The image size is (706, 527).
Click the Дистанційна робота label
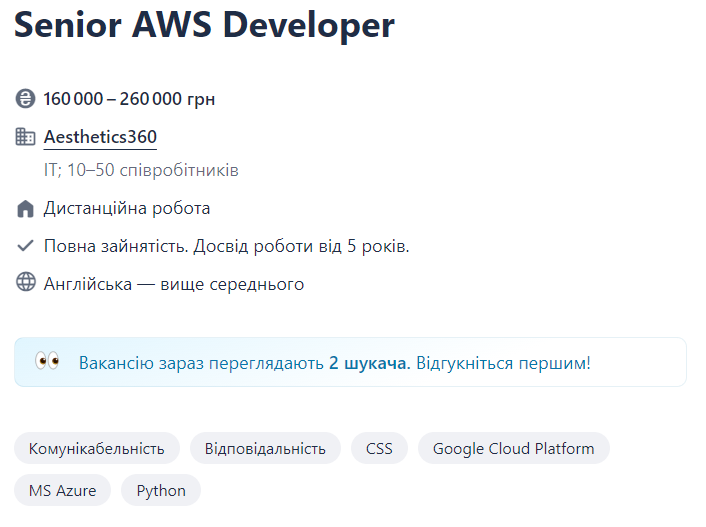pyautogui.click(x=127, y=209)
